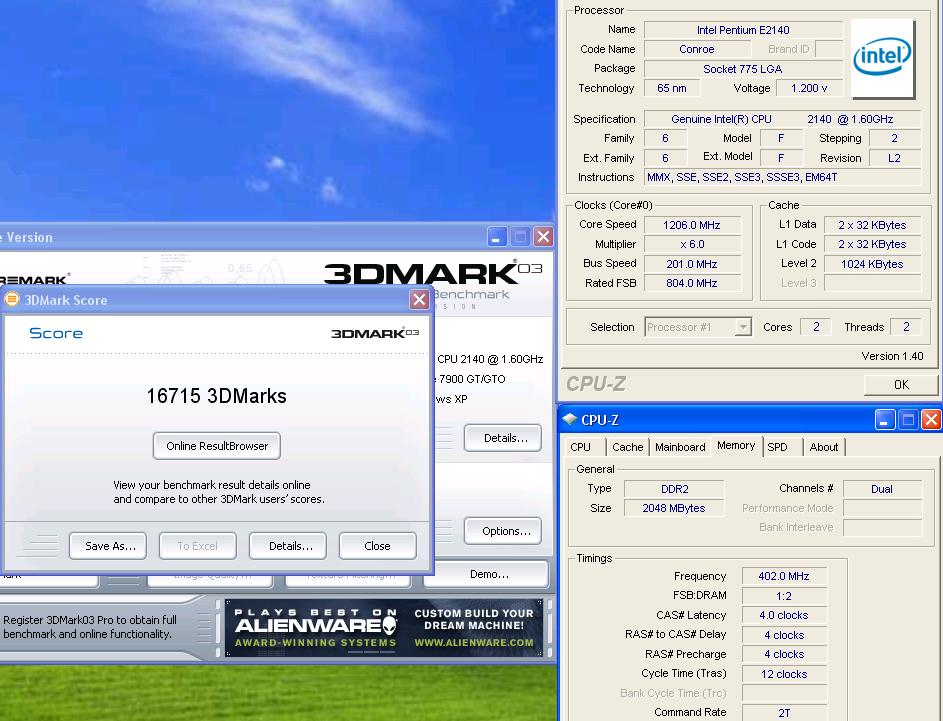
Task: Click the Intel logo in CPU-Z
Action: click(882, 58)
